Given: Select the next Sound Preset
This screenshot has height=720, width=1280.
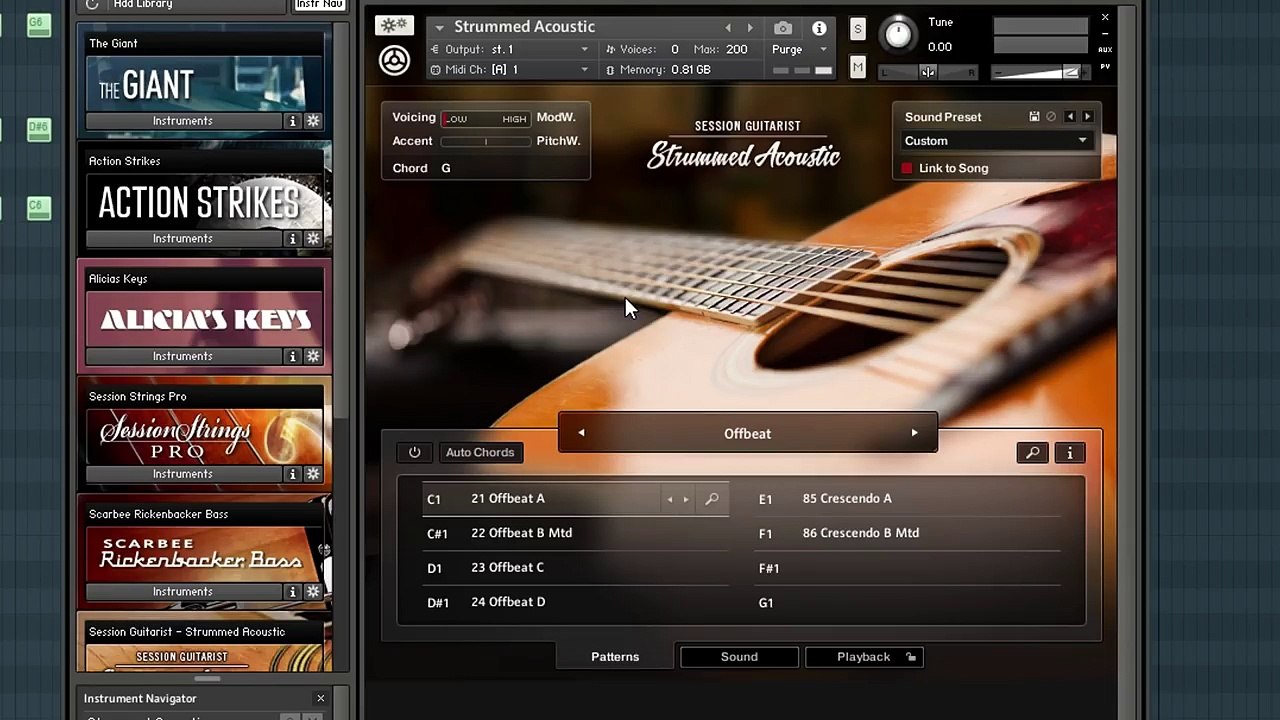Looking at the screenshot, I should [1087, 117].
